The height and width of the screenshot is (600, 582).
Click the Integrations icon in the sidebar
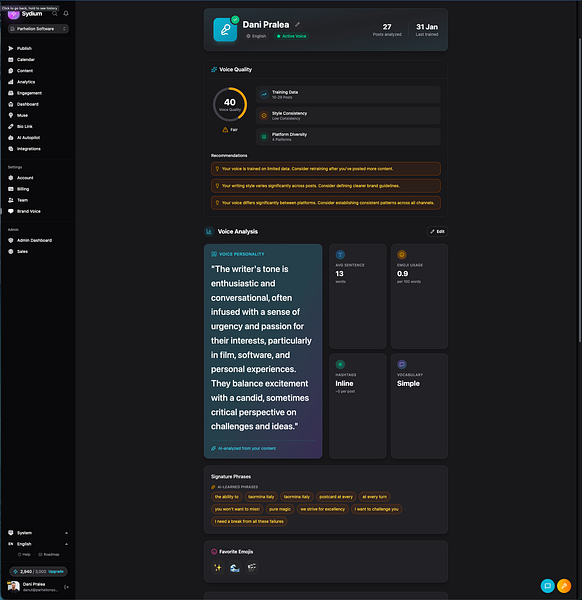pyautogui.click(x=11, y=149)
